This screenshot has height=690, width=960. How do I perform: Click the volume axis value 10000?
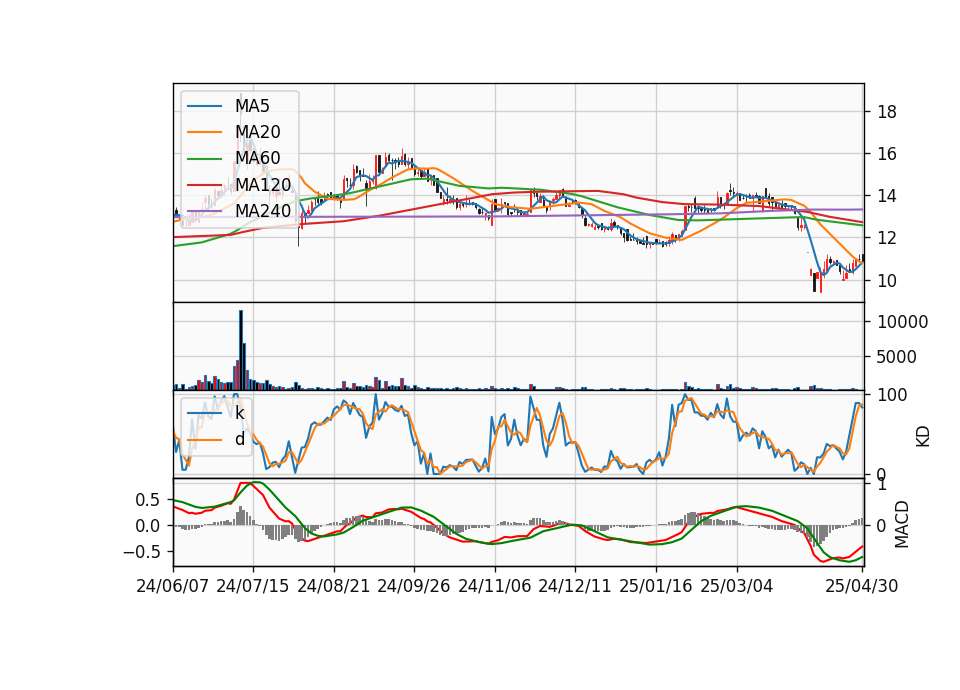pyautogui.click(x=902, y=322)
